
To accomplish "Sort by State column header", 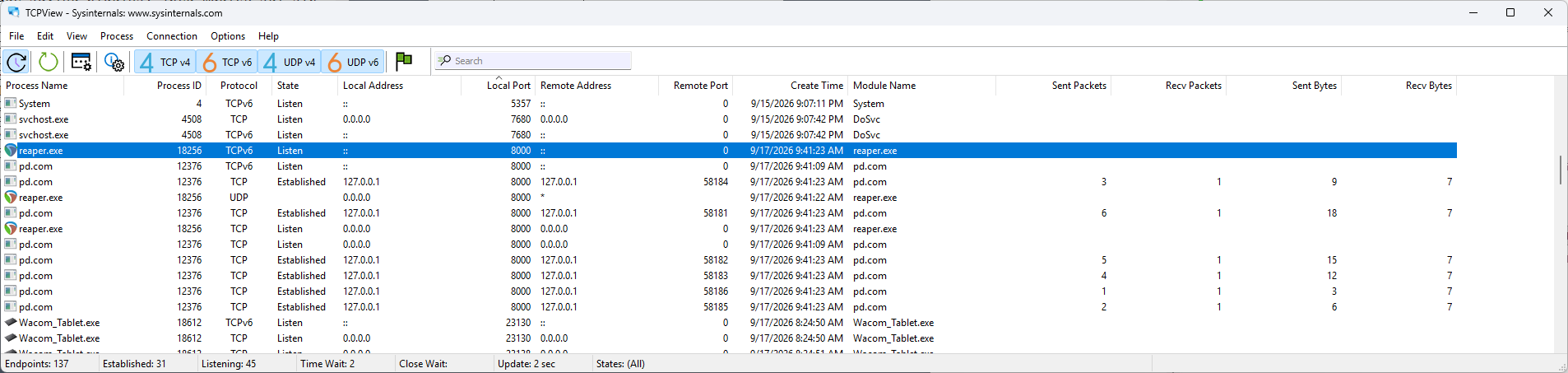I will tap(304, 86).
